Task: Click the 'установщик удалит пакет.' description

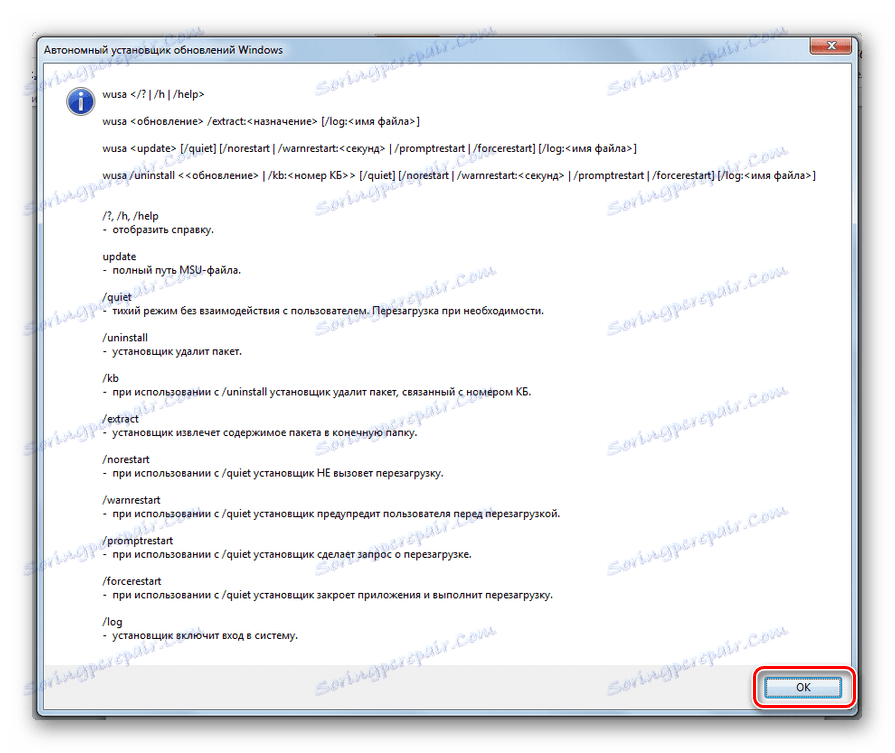Action: [x=172, y=351]
